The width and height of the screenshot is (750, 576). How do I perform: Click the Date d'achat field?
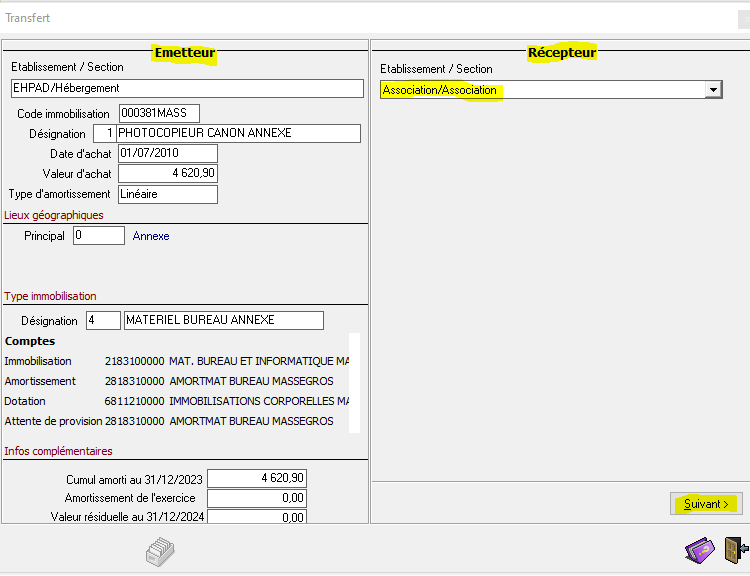167,153
